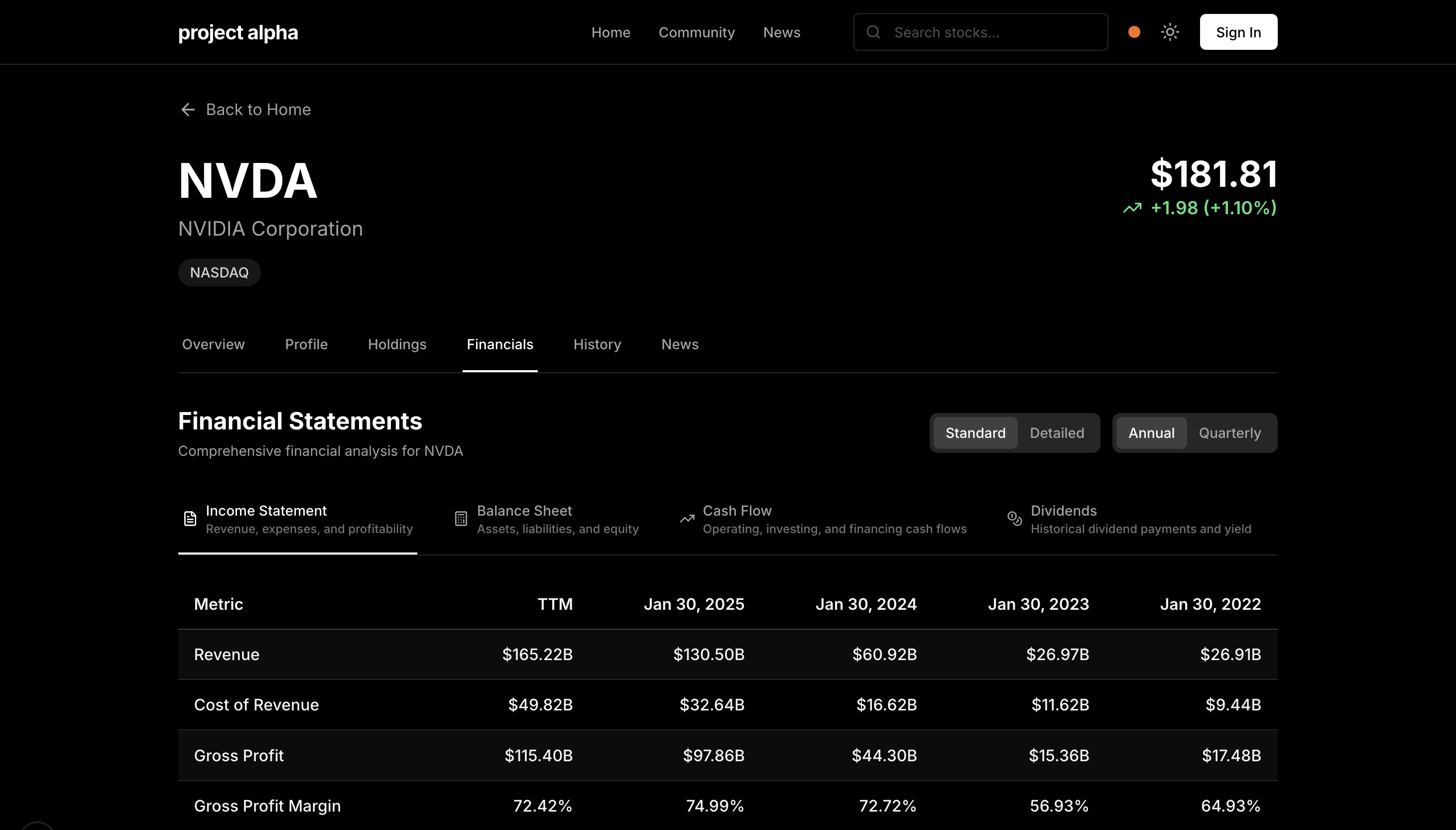Image resolution: width=1456 pixels, height=830 pixels.
Task: Click the Cash Flow trend icon
Action: [x=687, y=519]
